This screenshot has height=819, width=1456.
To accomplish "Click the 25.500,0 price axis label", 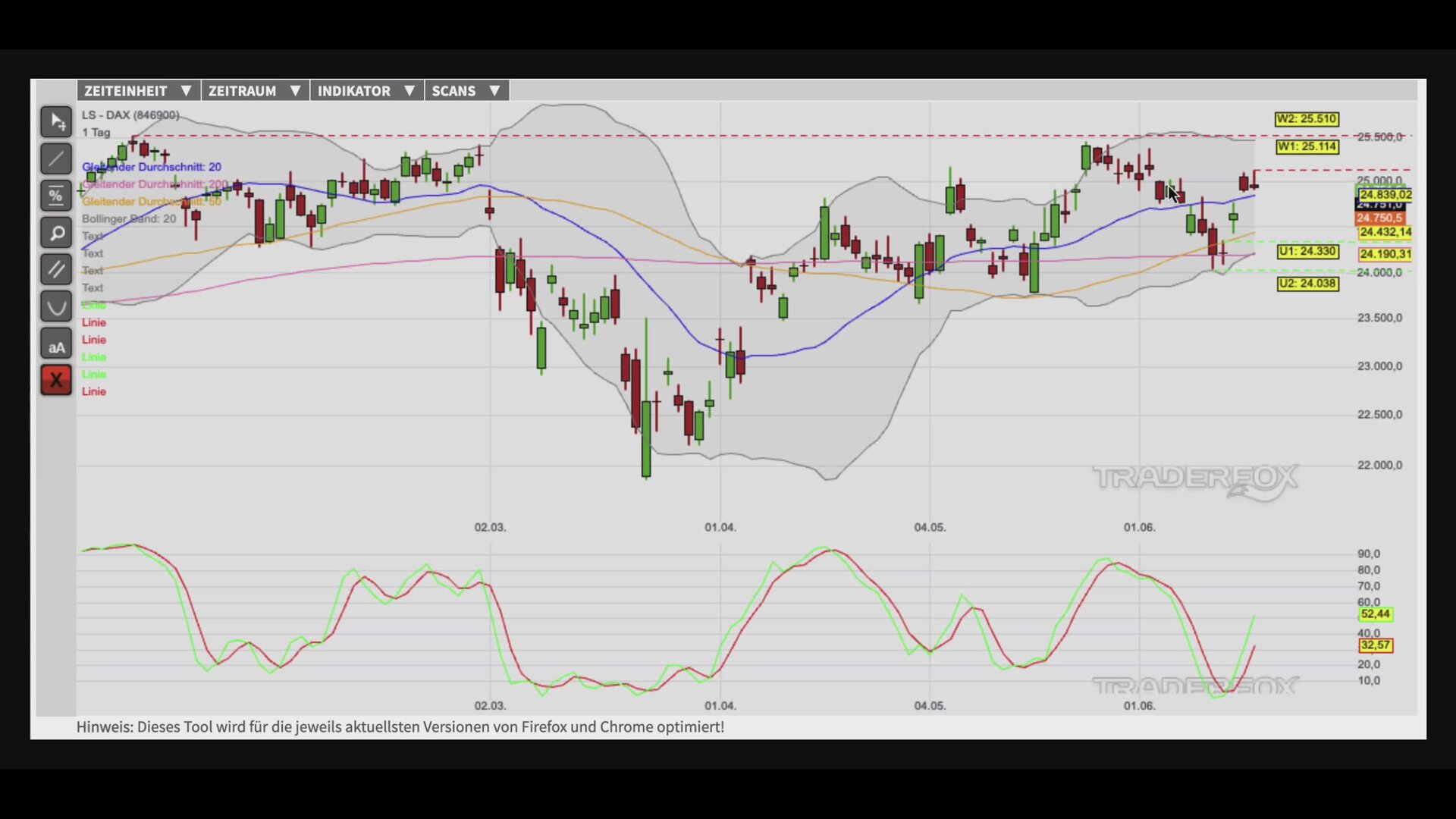I will [x=1379, y=137].
